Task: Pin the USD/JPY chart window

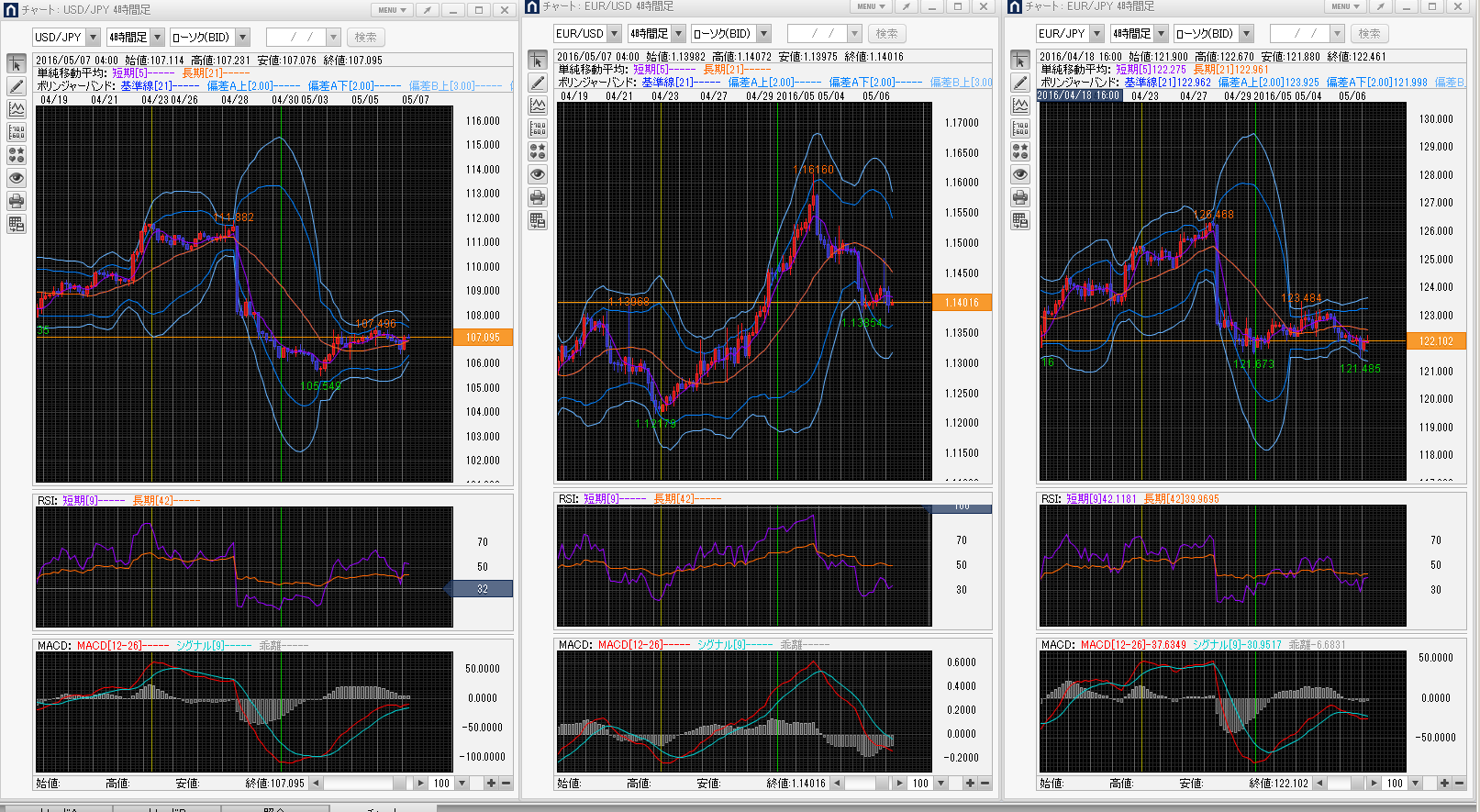Action: point(427,10)
